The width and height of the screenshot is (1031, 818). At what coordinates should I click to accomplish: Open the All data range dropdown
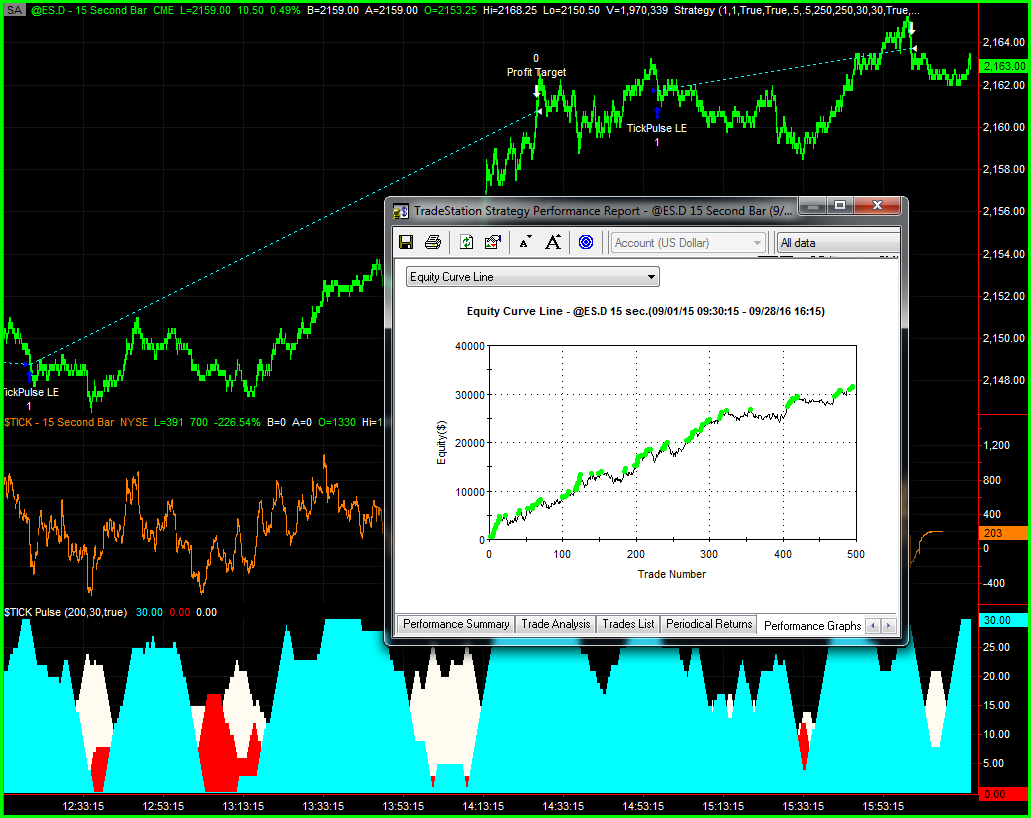838,243
